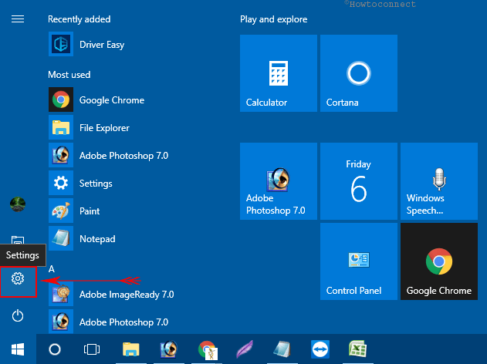
Task: Open the Calculator tile
Action: (278, 73)
